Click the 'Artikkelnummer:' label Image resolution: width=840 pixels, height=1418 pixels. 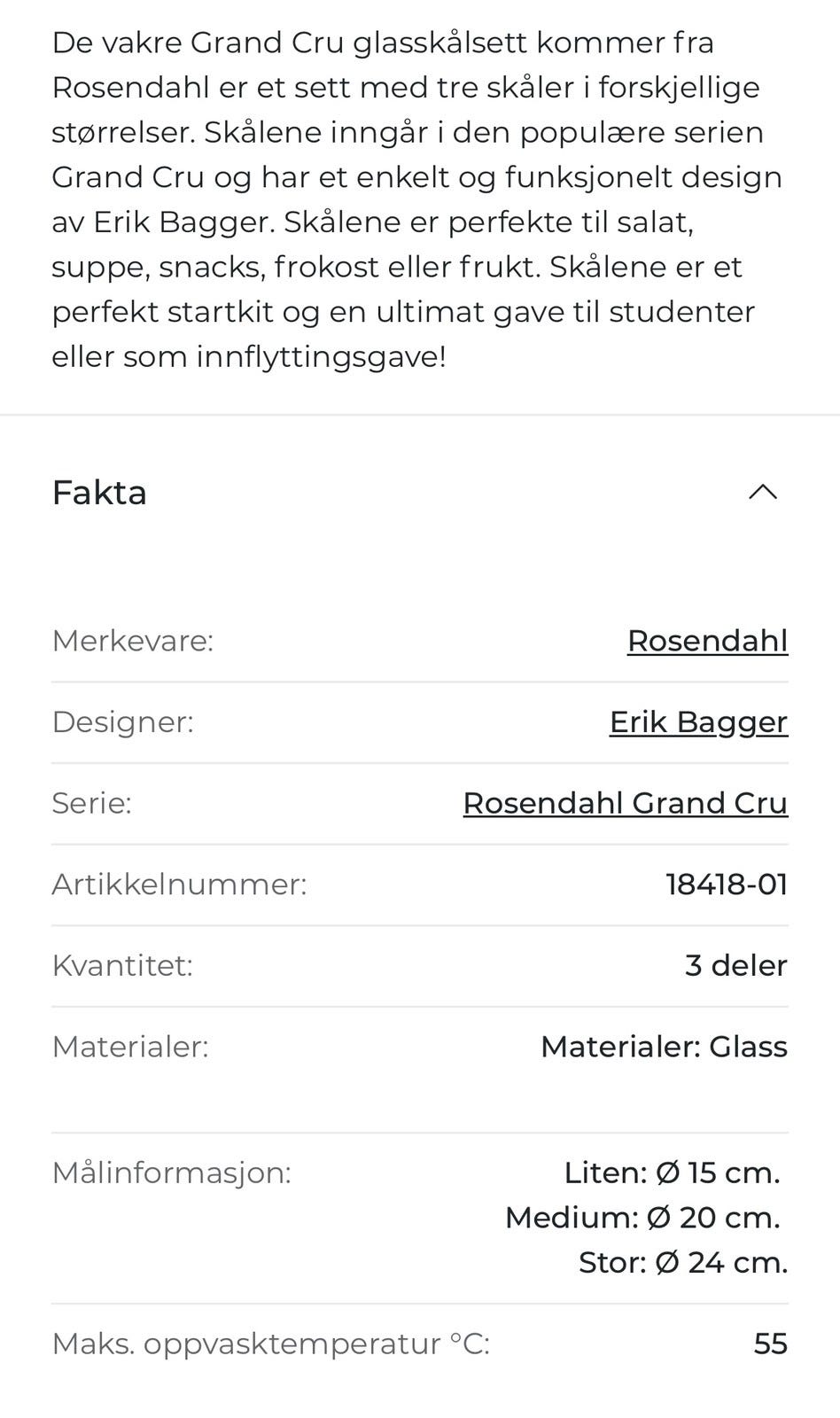coord(179,884)
